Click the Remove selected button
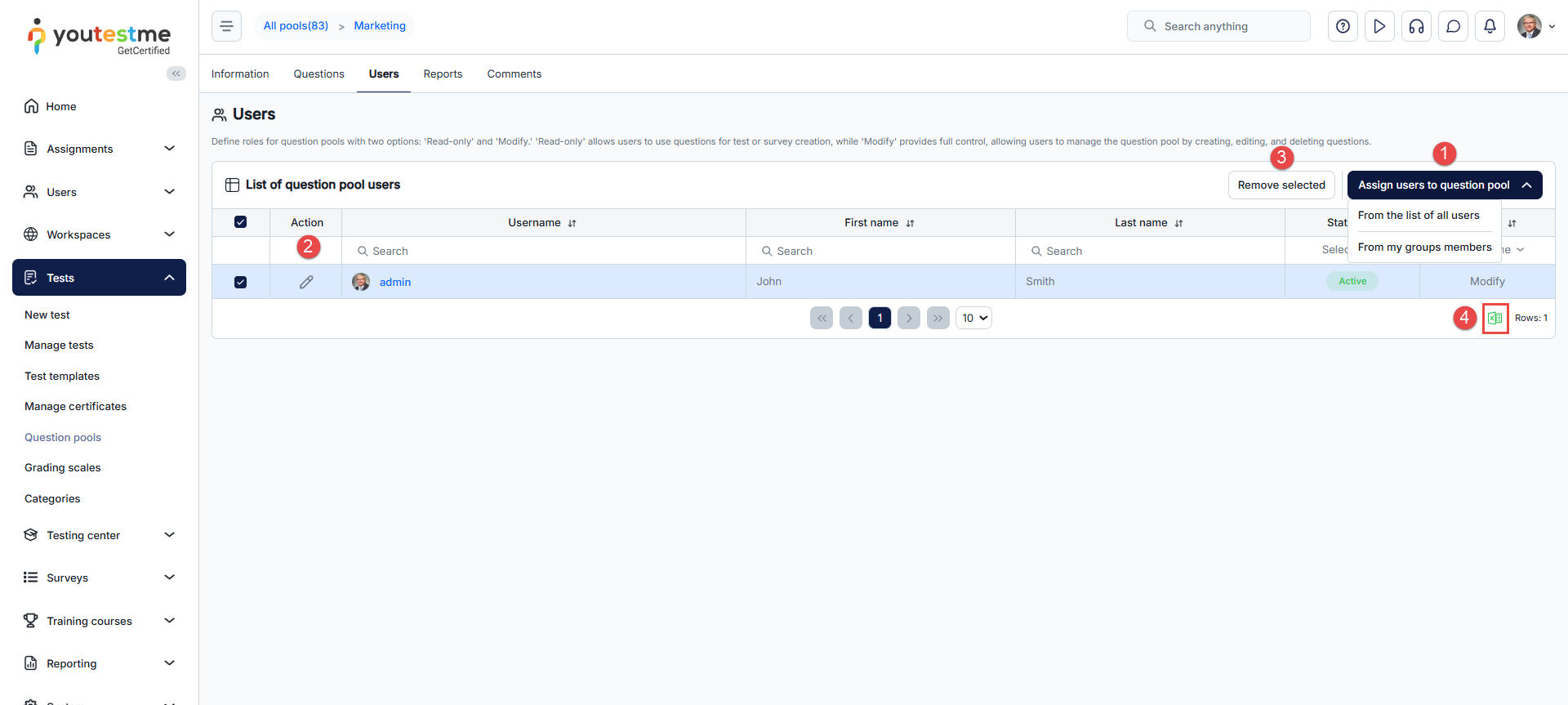 (x=1281, y=185)
